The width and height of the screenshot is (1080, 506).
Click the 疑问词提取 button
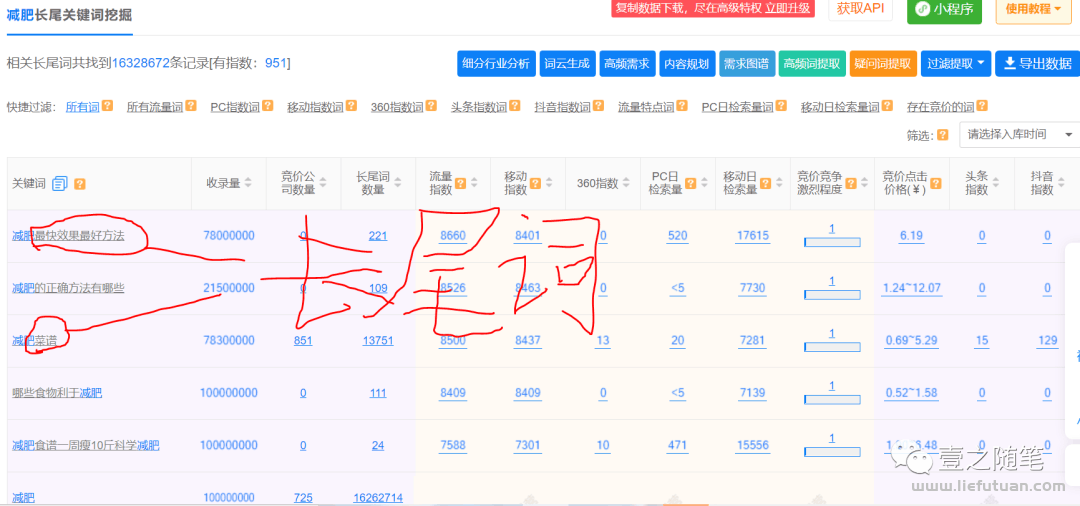coord(883,63)
